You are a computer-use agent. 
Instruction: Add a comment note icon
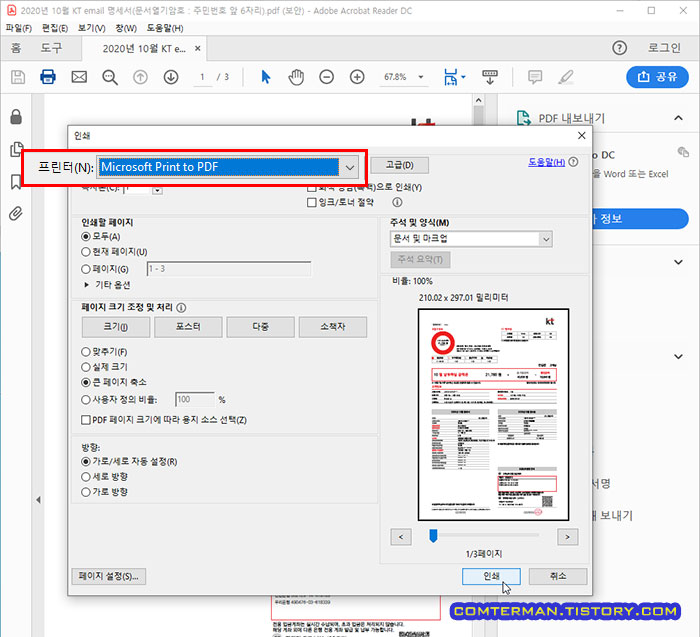point(535,77)
